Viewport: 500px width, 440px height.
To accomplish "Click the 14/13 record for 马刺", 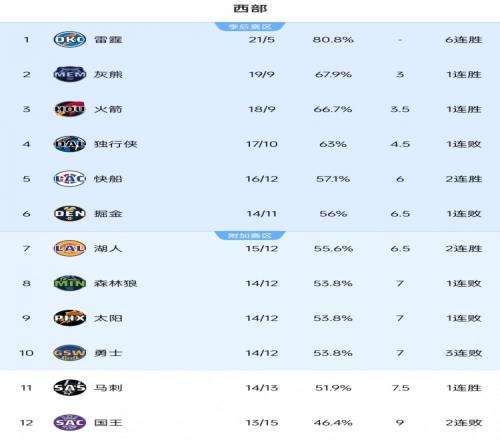I will [262, 388].
